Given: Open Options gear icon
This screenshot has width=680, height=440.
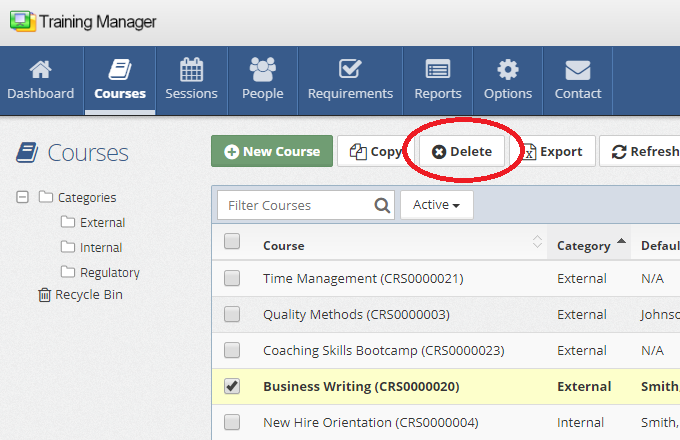Looking at the screenshot, I should coord(508,70).
